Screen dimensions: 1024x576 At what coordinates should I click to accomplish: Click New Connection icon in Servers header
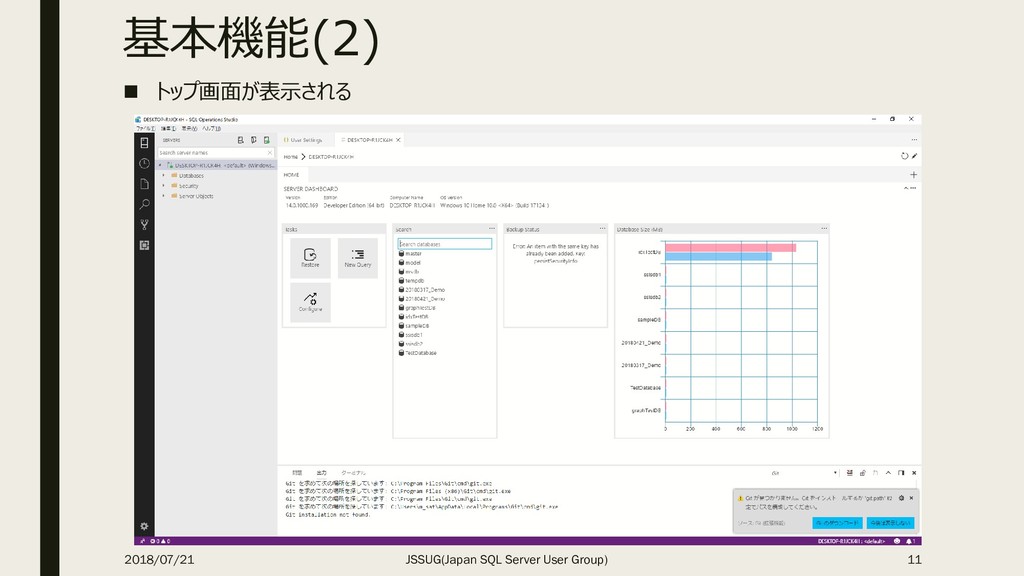point(240,140)
